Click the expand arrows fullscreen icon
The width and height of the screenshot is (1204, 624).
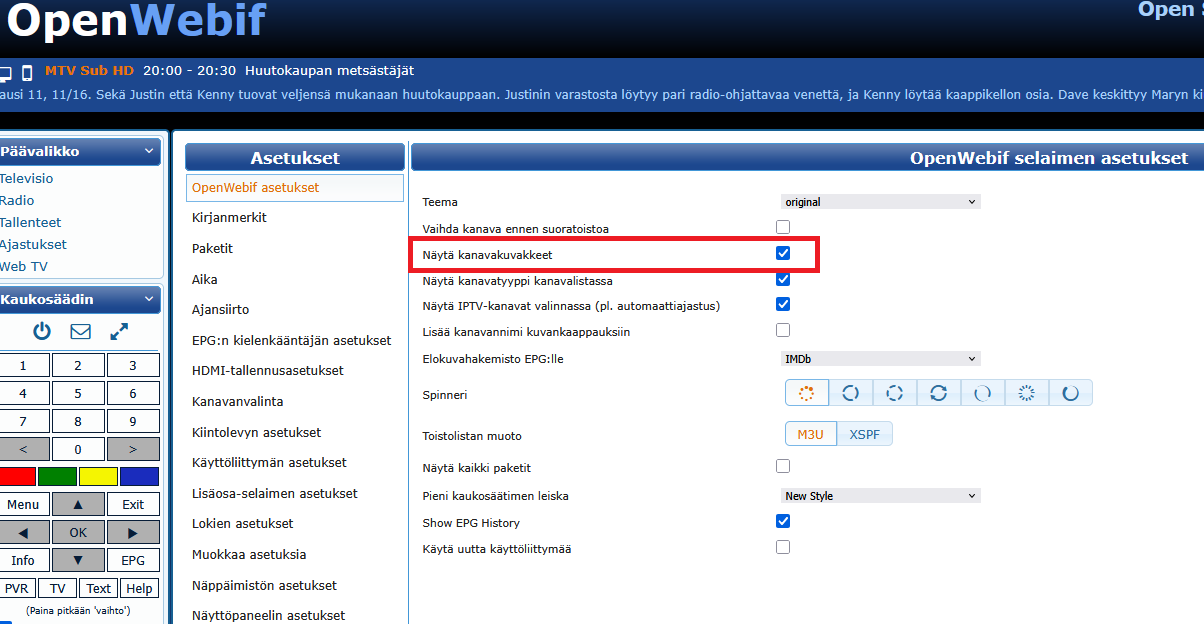(x=119, y=331)
